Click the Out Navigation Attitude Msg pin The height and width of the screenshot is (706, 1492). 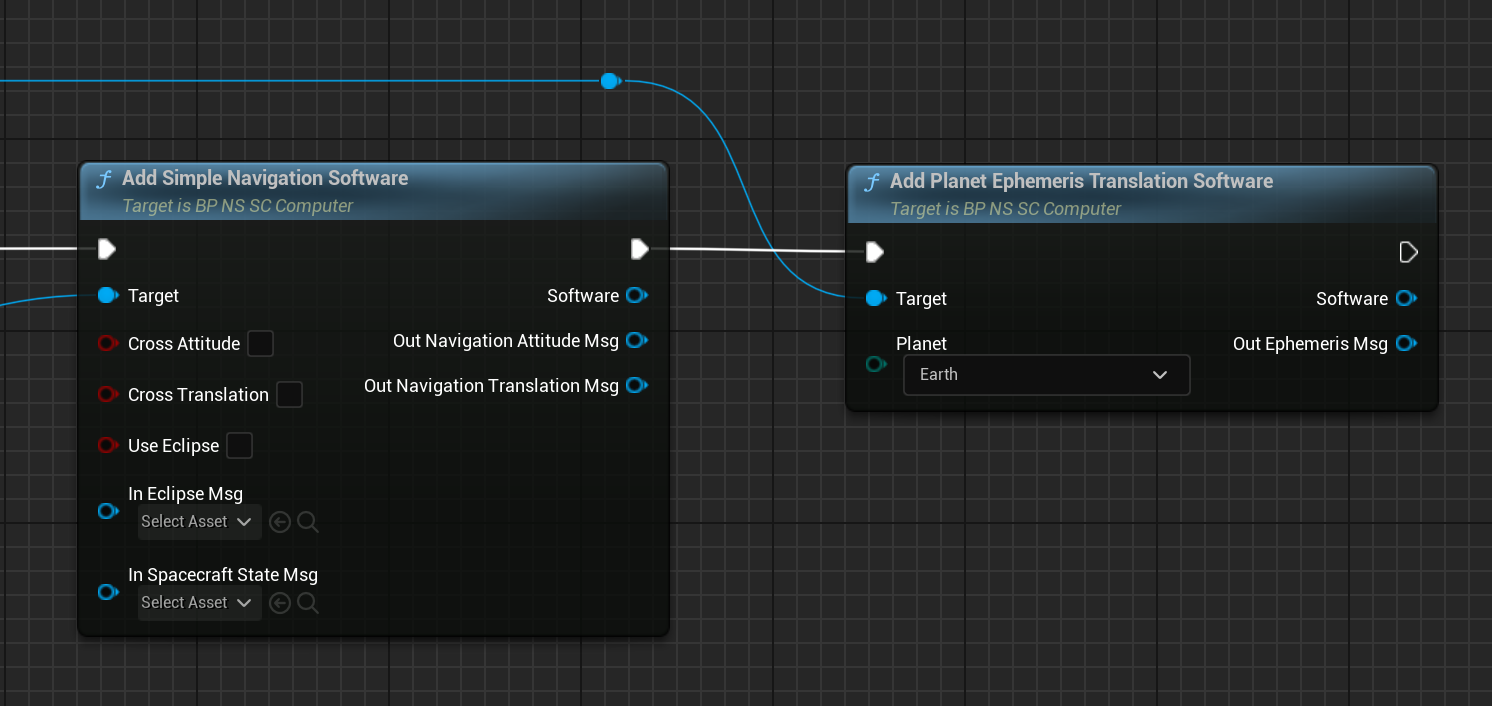point(636,341)
